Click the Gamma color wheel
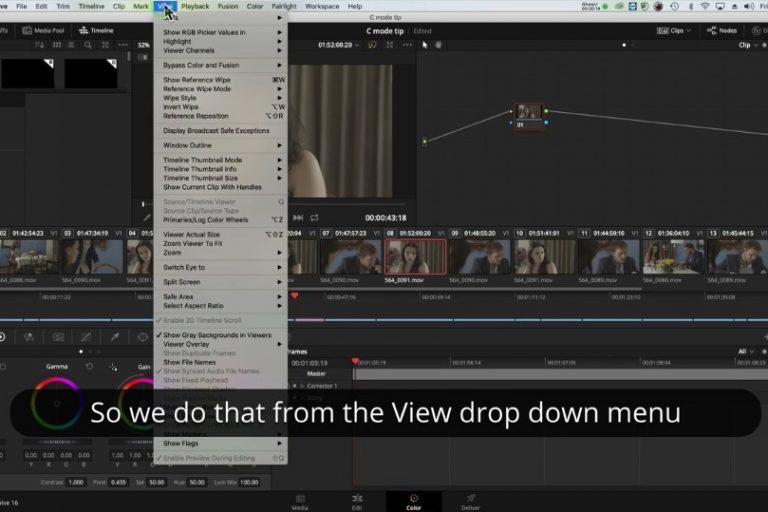This screenshot has height=512, width=768. (57, 404)
